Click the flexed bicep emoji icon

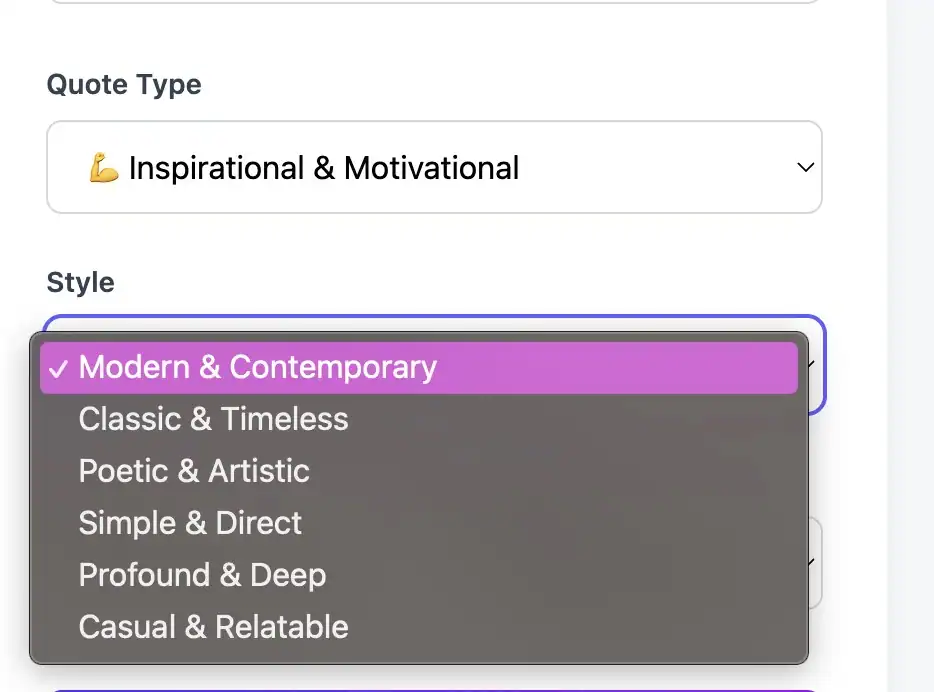104,168
